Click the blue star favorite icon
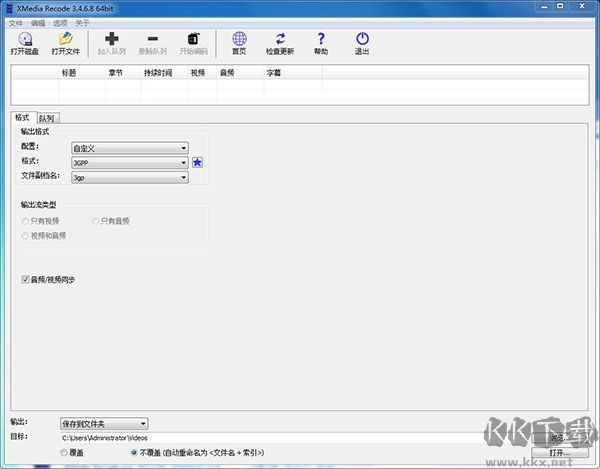 (197, 163)
